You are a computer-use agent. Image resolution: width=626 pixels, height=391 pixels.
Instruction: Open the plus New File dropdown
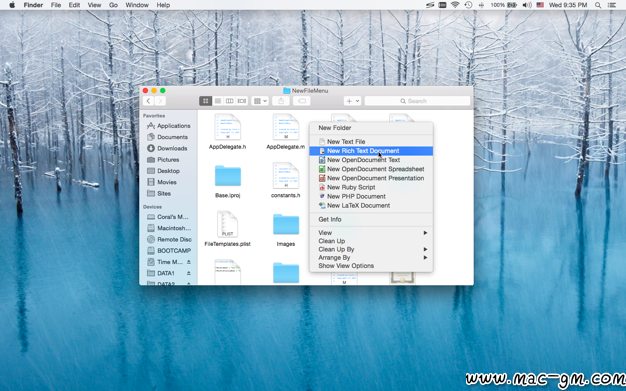[353, 101]
